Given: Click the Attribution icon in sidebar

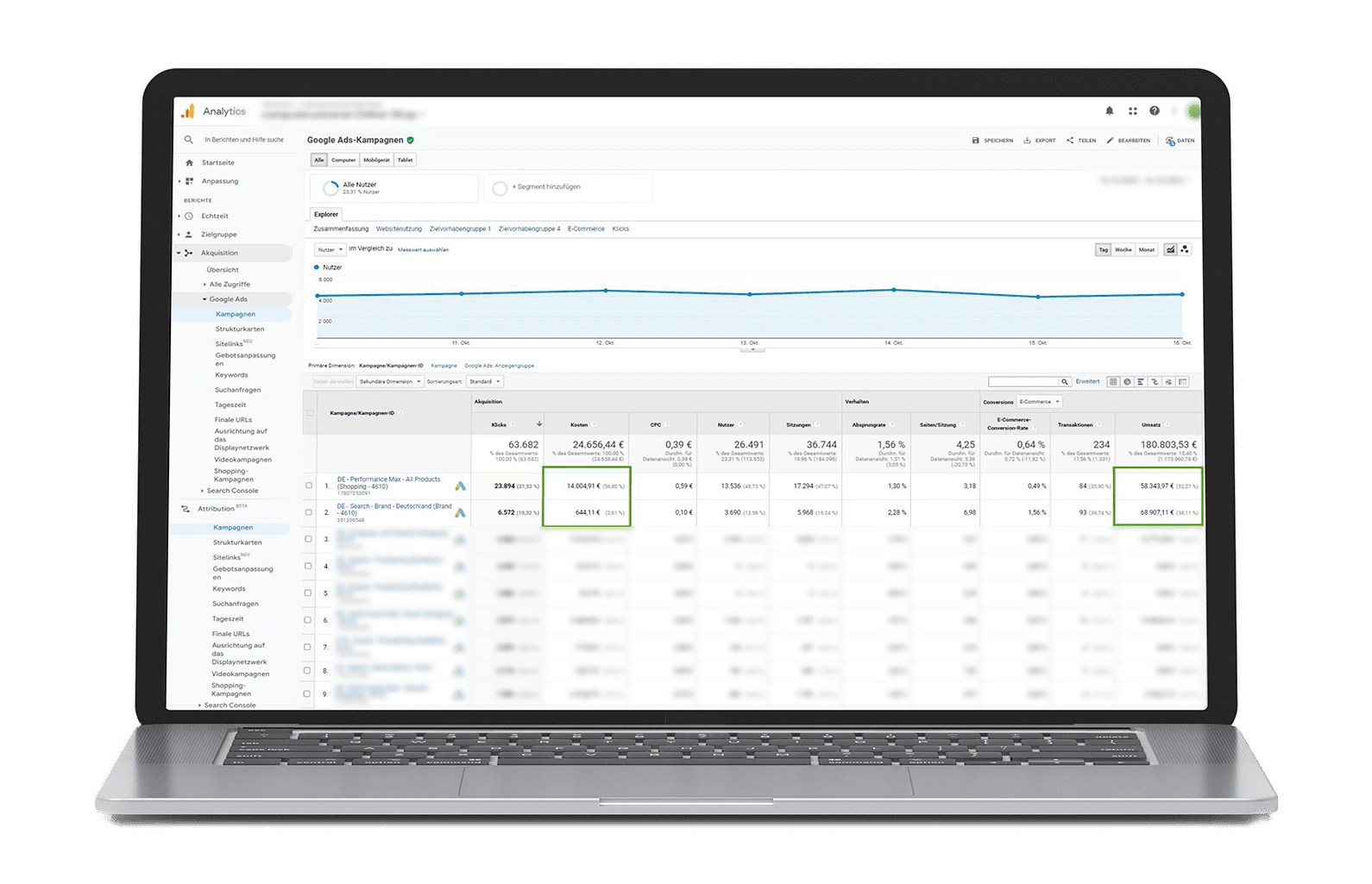Looking at the screenshot, I should (x=186, y=509).
